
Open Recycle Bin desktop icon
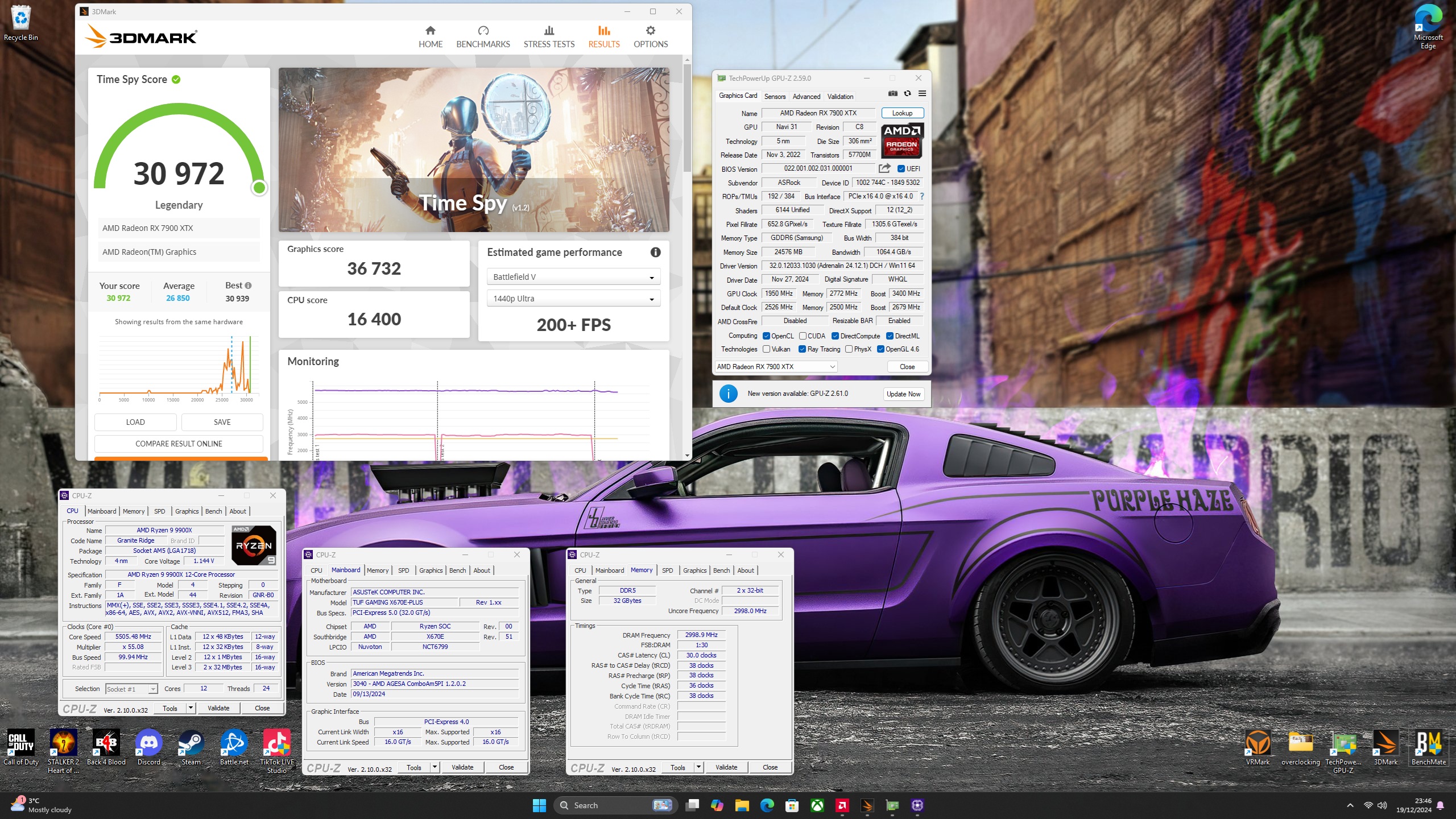pos(21,24)
